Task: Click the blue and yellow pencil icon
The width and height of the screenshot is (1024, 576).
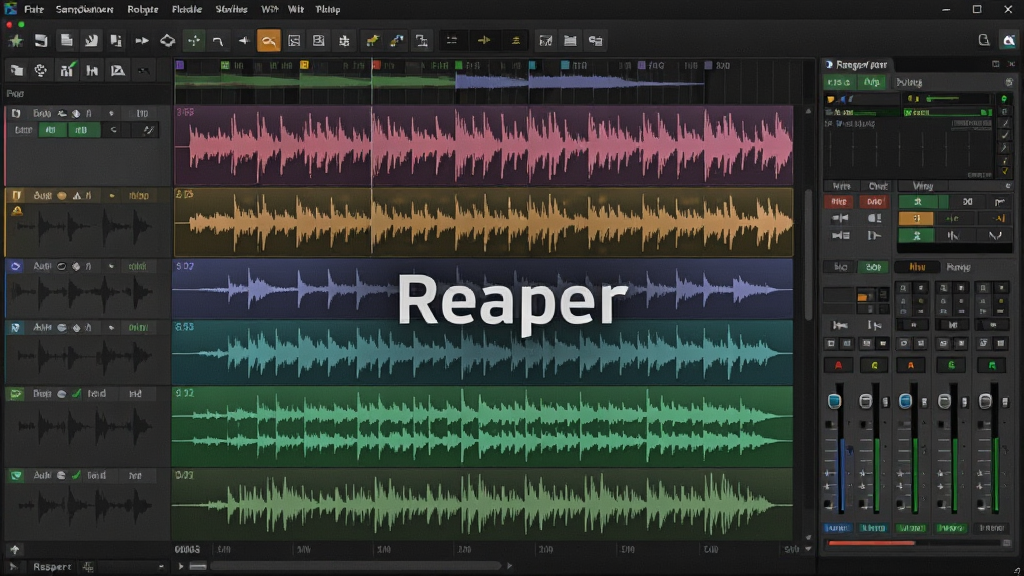Action: point(396,40)
